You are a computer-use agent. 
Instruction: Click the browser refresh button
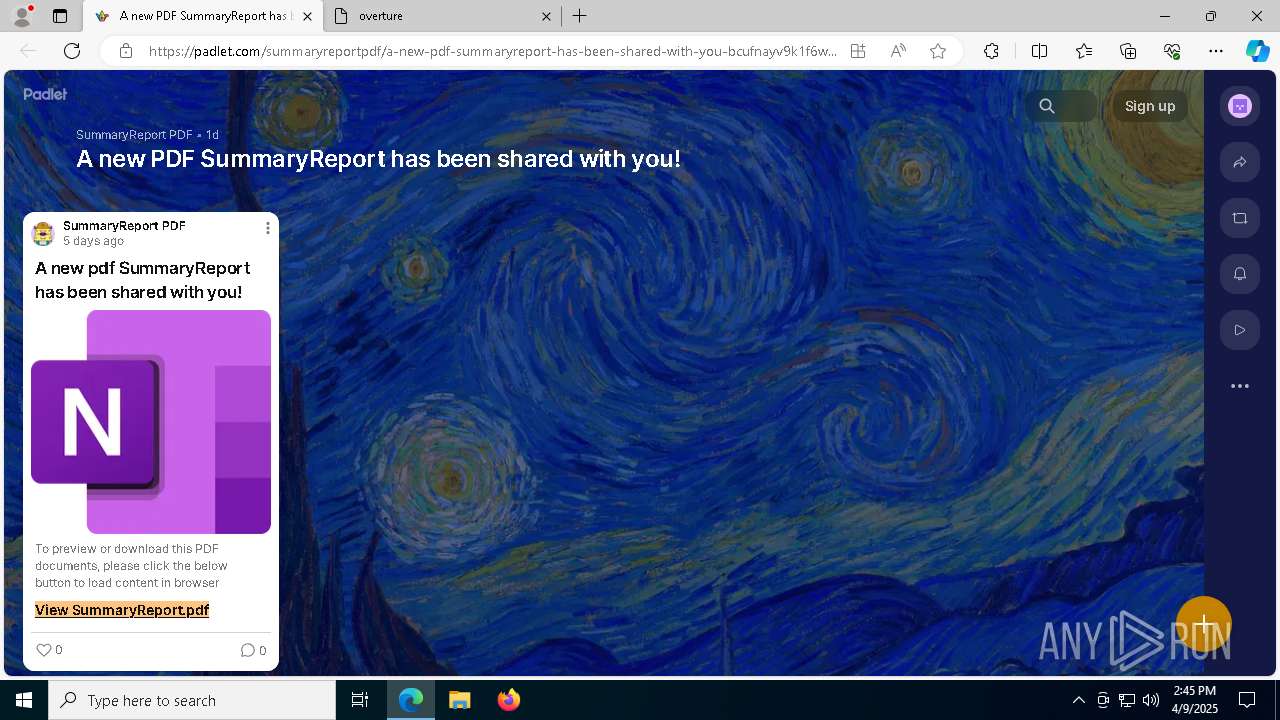72,51
